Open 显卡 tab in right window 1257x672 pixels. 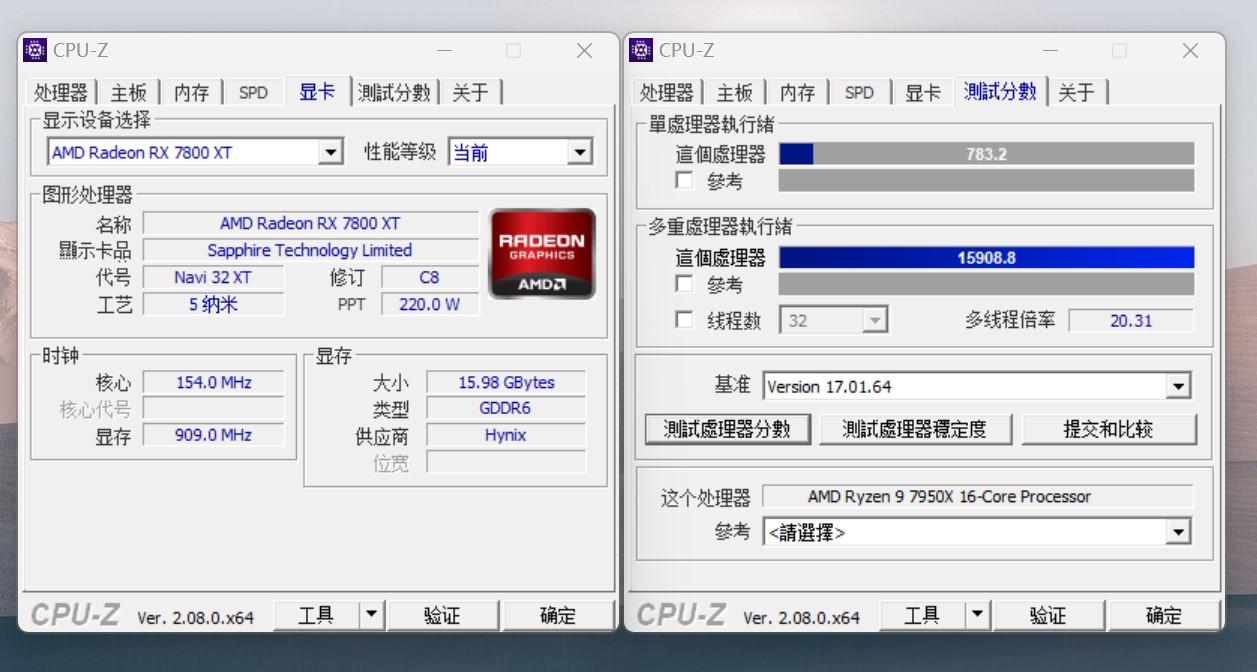click(922, 93)
